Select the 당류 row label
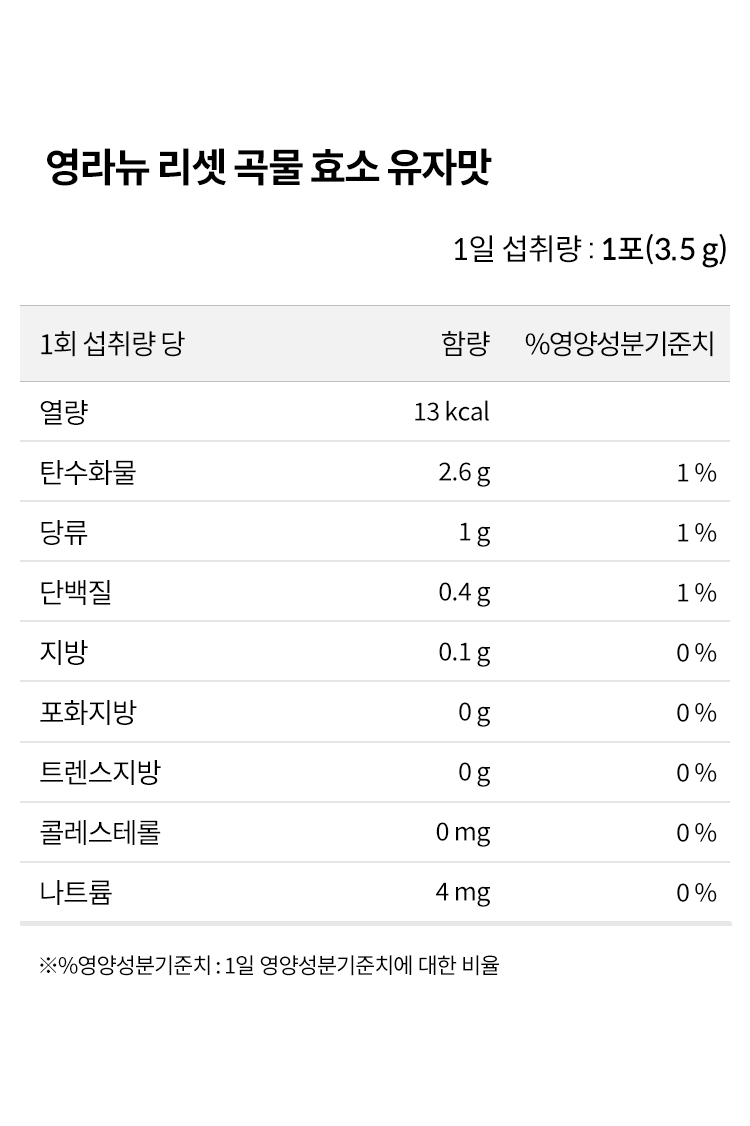 pyautogui.click(x=64, y=533)
